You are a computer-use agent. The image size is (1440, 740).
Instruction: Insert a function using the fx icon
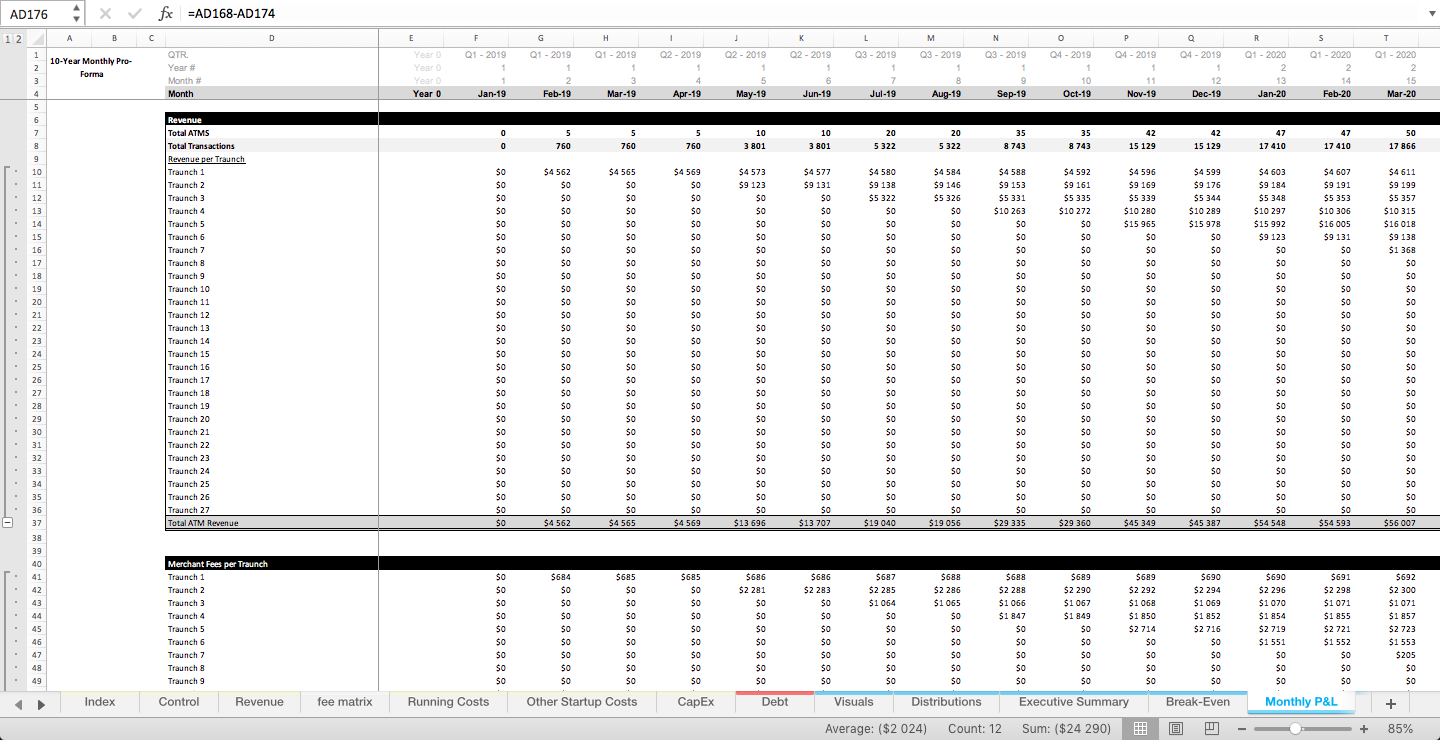pyautogui.click(x=165, y=14)
